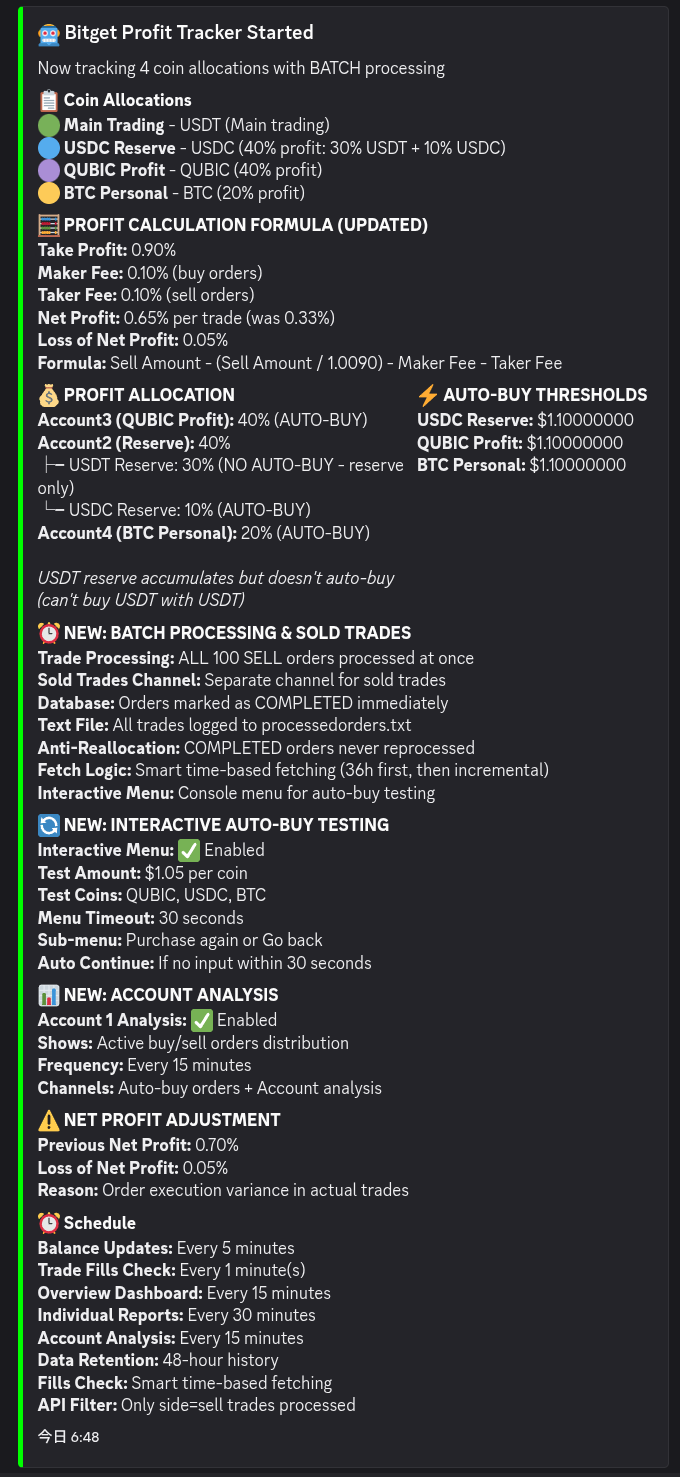Click the 6:48 message timestamp

[68, 1437]
